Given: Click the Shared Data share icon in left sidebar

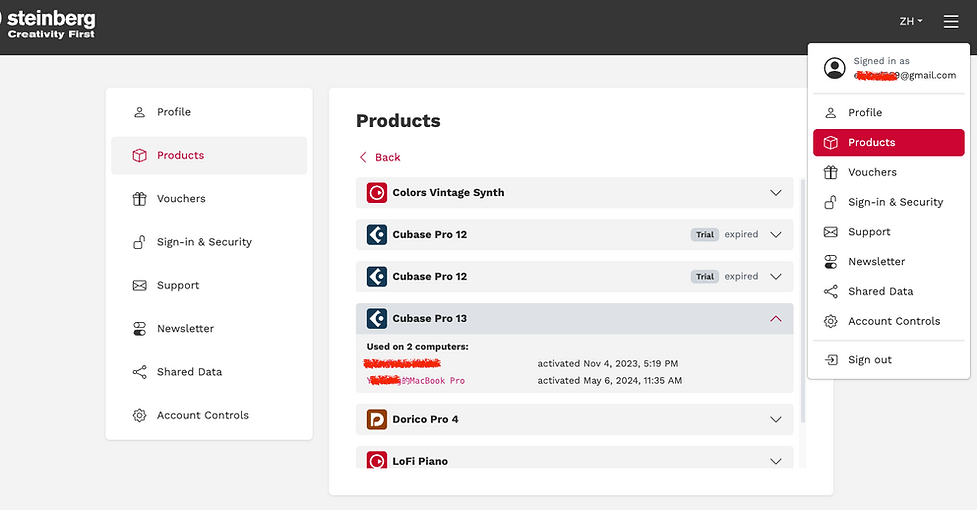Looking at the screenshot, I should [x=140, y=372].
